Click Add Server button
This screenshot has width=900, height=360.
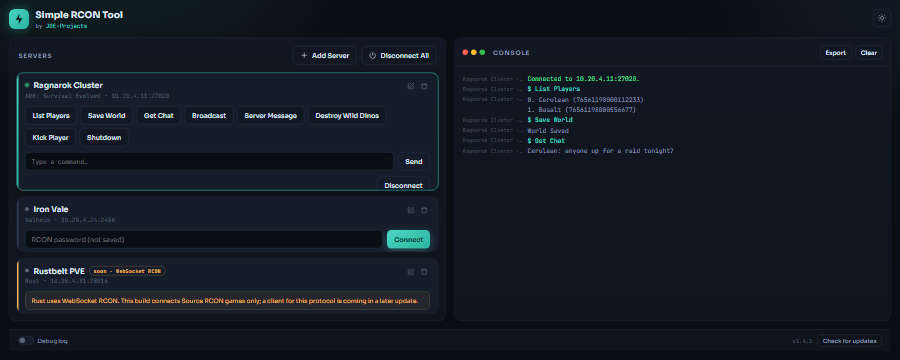point(325,56)
